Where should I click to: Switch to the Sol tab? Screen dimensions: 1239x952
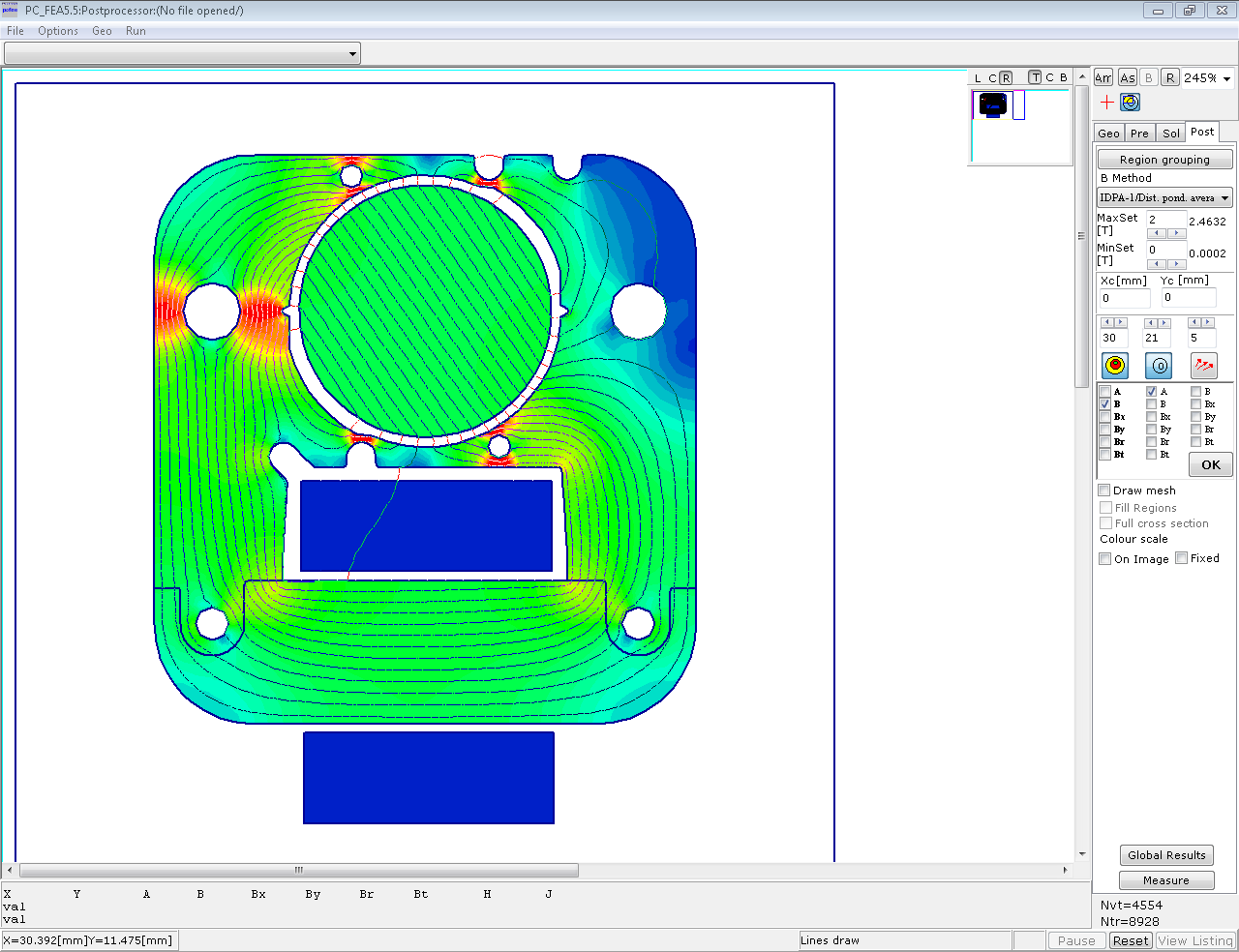[x=1171, y=134]
